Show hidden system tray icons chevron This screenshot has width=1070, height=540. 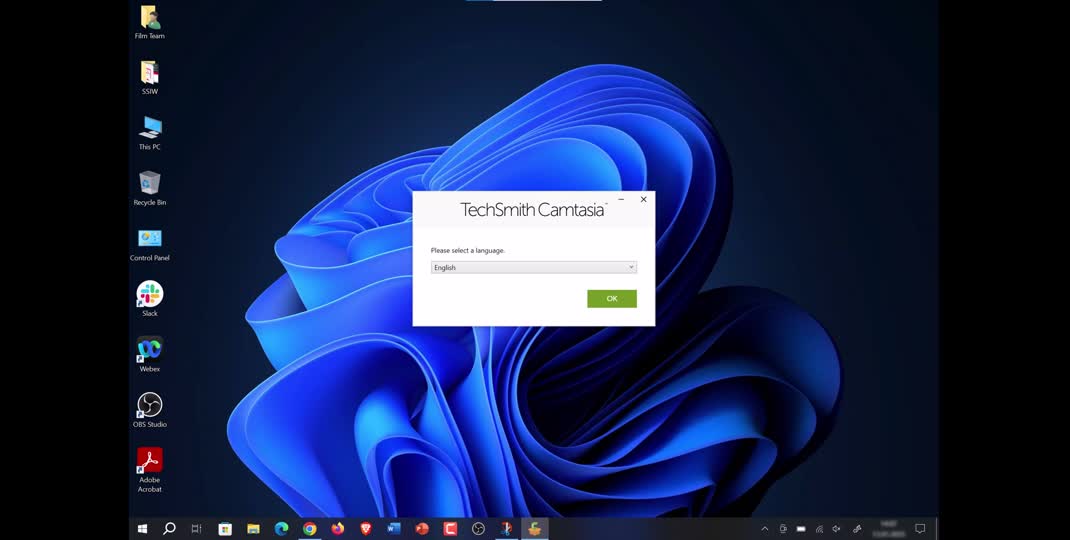[x=765, y=528]
